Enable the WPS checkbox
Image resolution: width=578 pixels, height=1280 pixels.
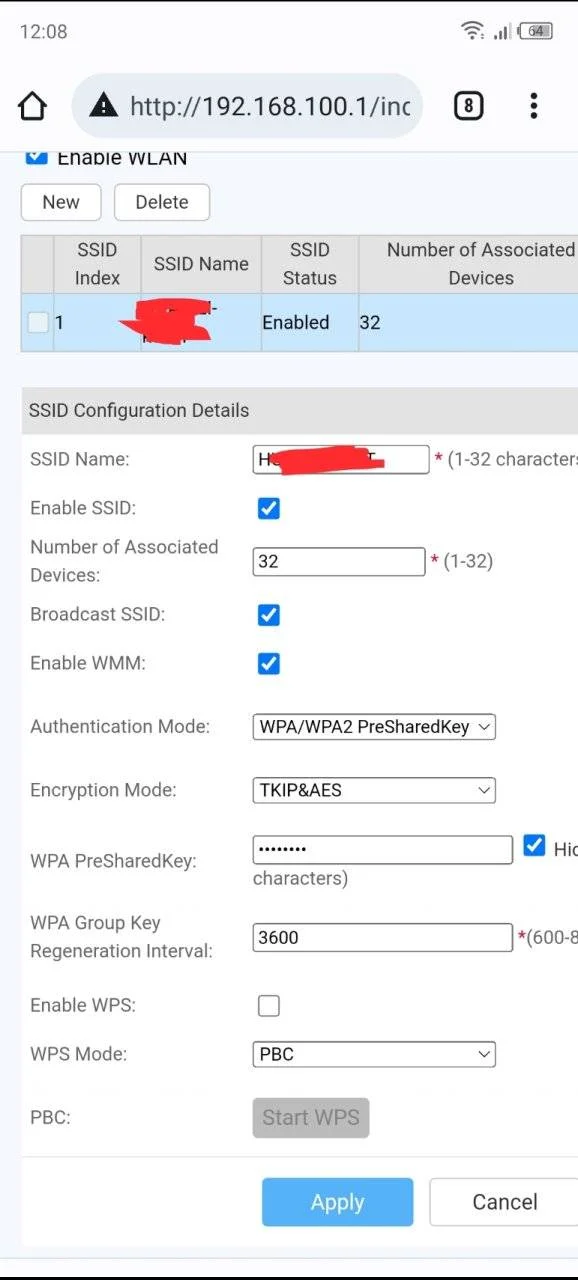[268, 1006]
